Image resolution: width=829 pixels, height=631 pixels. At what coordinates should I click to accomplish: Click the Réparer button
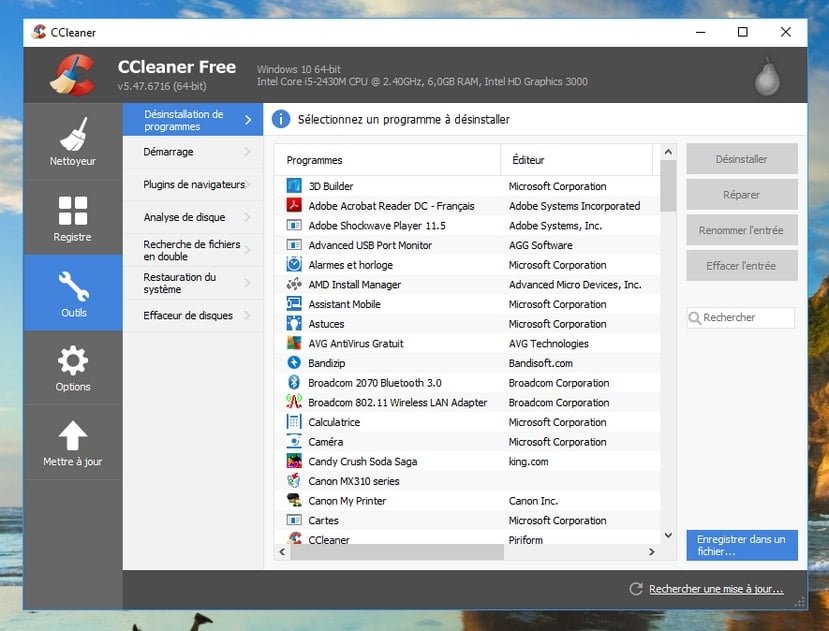pyautogui.click(x=742, y=195)
